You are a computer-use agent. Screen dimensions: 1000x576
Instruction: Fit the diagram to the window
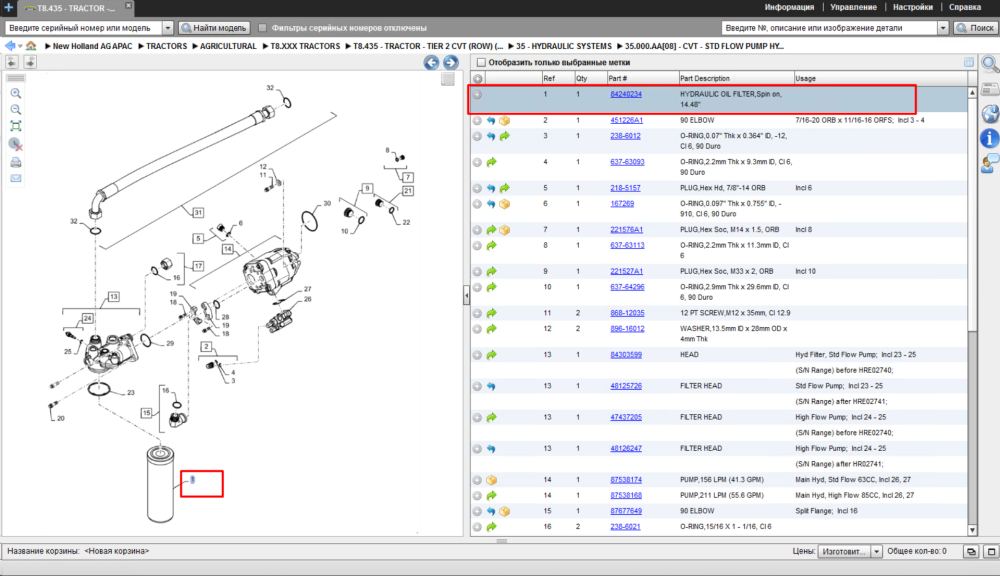[x=16, y=126]
